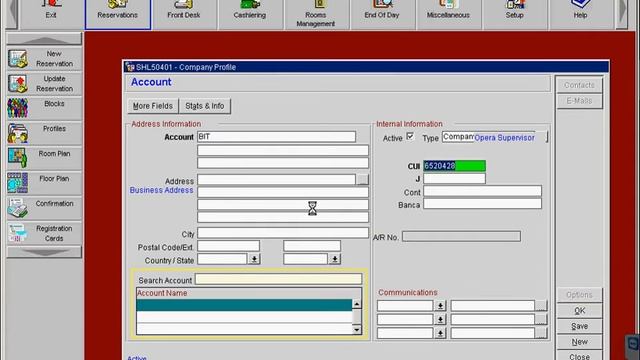Open the State dropdown arrow
Screen dimensions: 640x360
click(x=335, y=259)
